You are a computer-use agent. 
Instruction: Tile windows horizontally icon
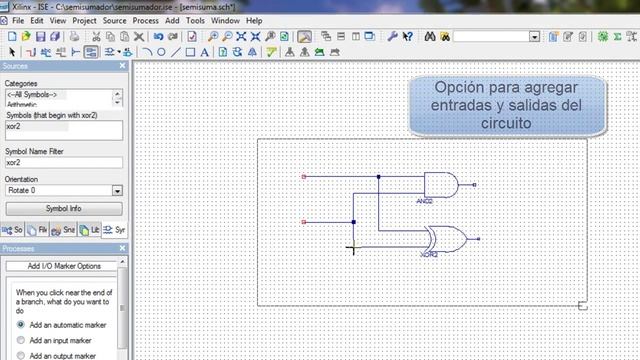(341, 37)
